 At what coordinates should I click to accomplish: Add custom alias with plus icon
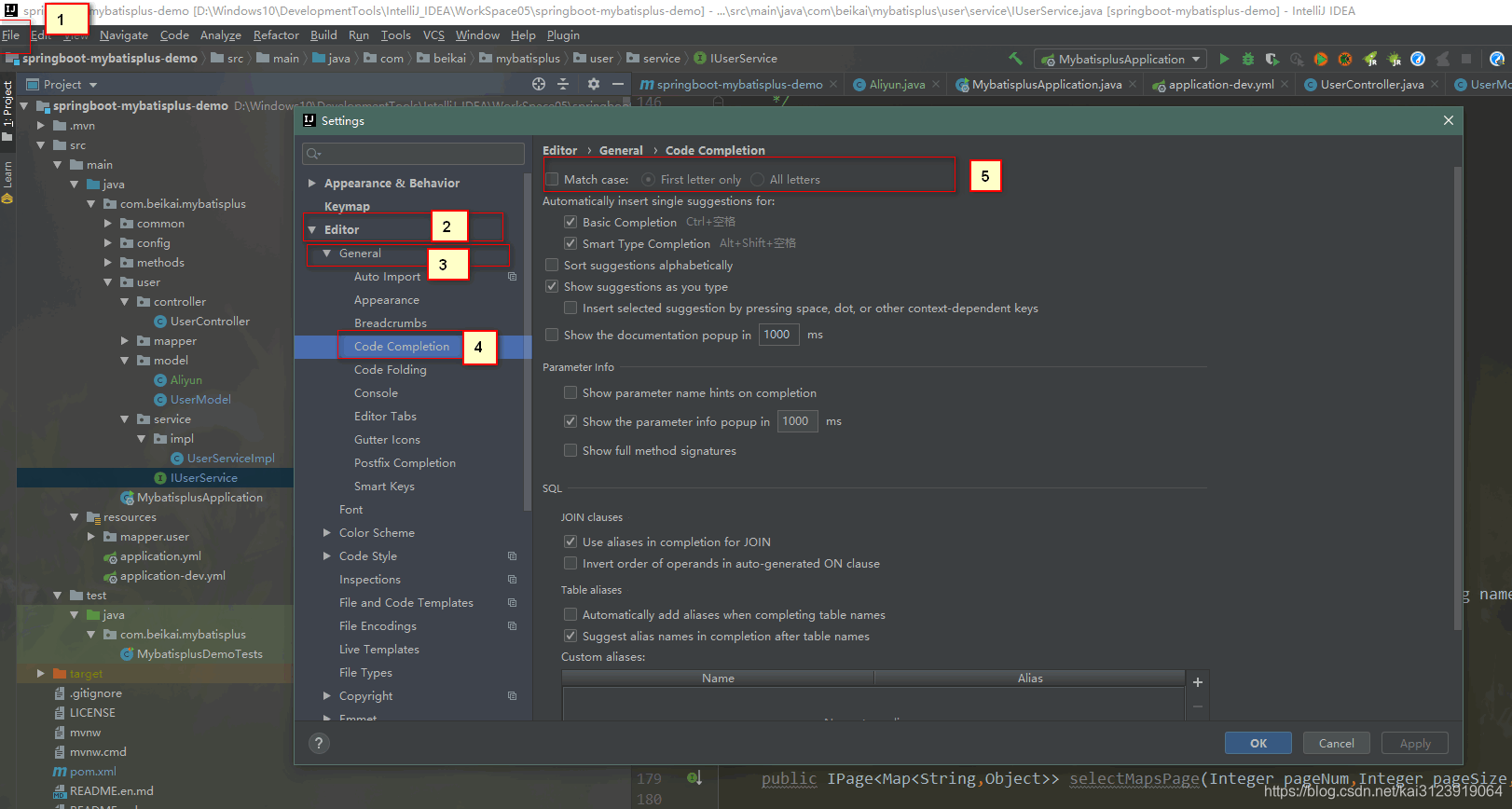1198,682
